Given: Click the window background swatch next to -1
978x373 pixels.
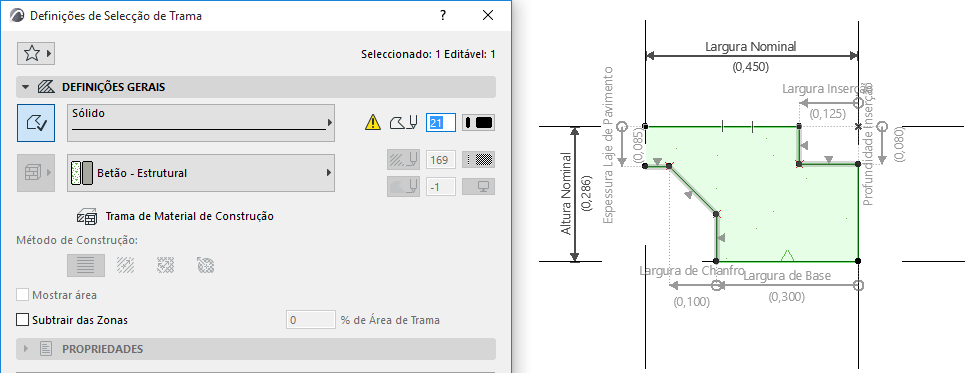Looking at the screenshot, I should pyautogui.click(x=478, y=186).
